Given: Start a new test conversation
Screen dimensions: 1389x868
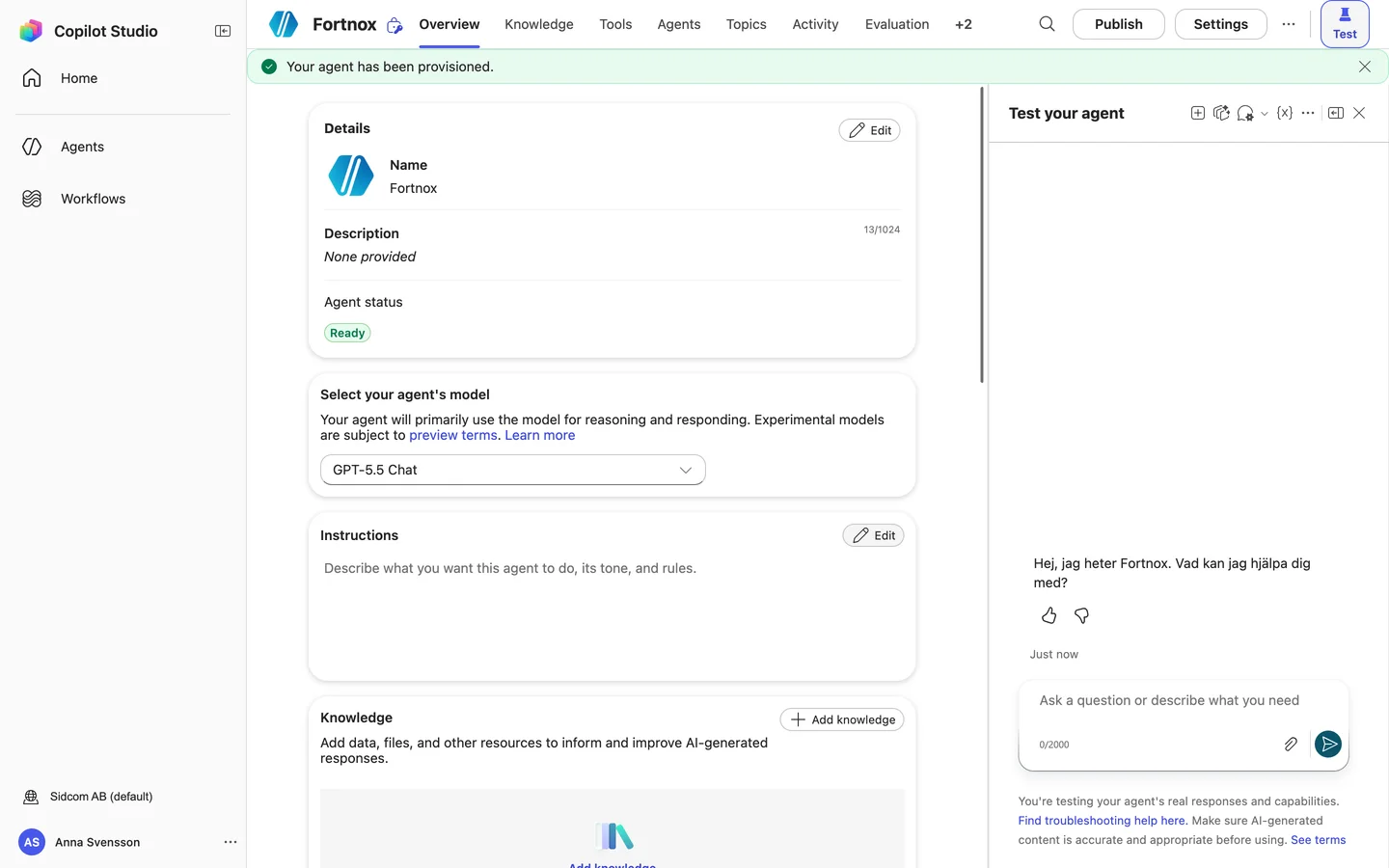Looking at the screenshot, I should coord(1198,113).
